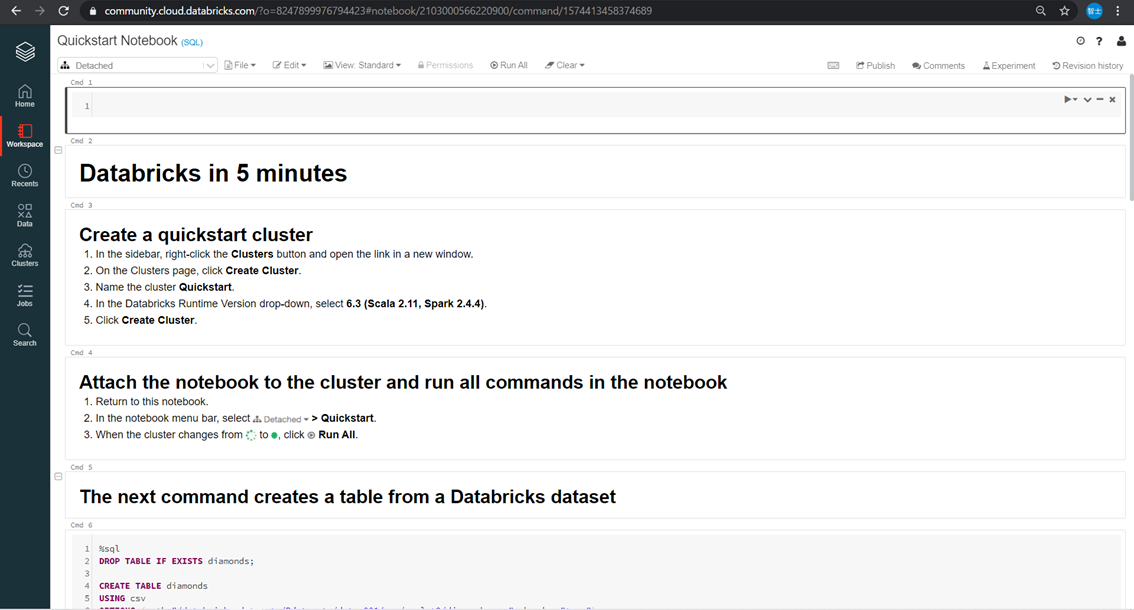Open the keyboard shortcuts icon

(833, 65)
